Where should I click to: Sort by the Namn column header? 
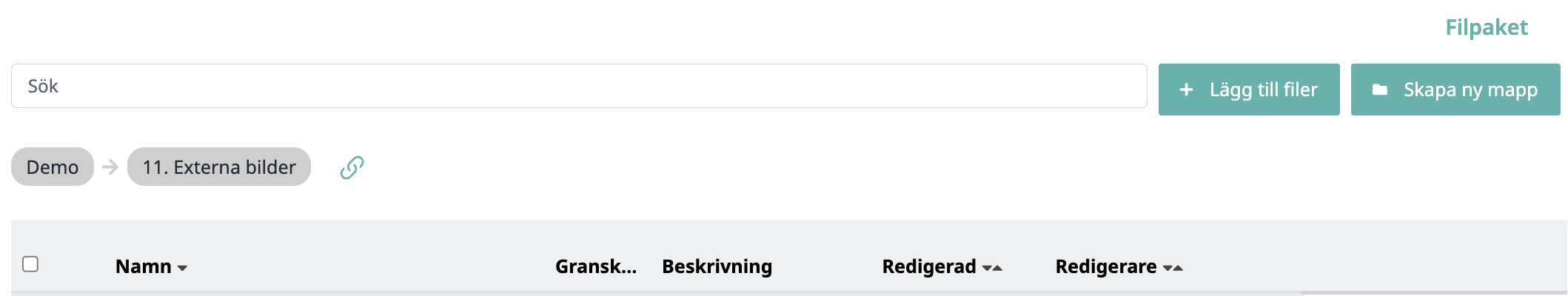[x=144, y=266]
